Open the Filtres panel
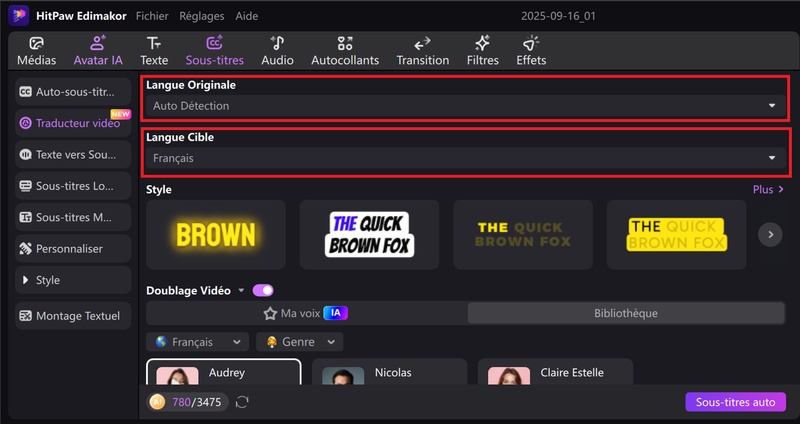The width and height of the screenshot is (800, 424). point(482,51)
